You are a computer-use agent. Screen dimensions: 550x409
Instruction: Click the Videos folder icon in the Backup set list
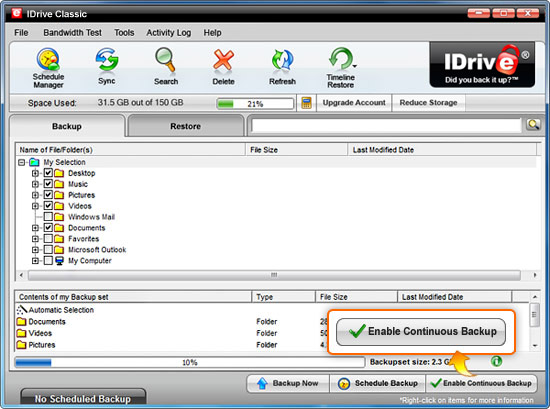point(22,333)
